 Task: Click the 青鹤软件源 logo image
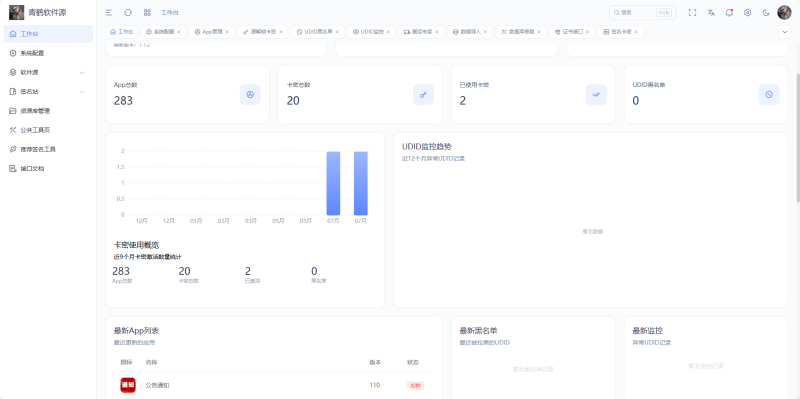pyautogui.click(x=16, y=12)
